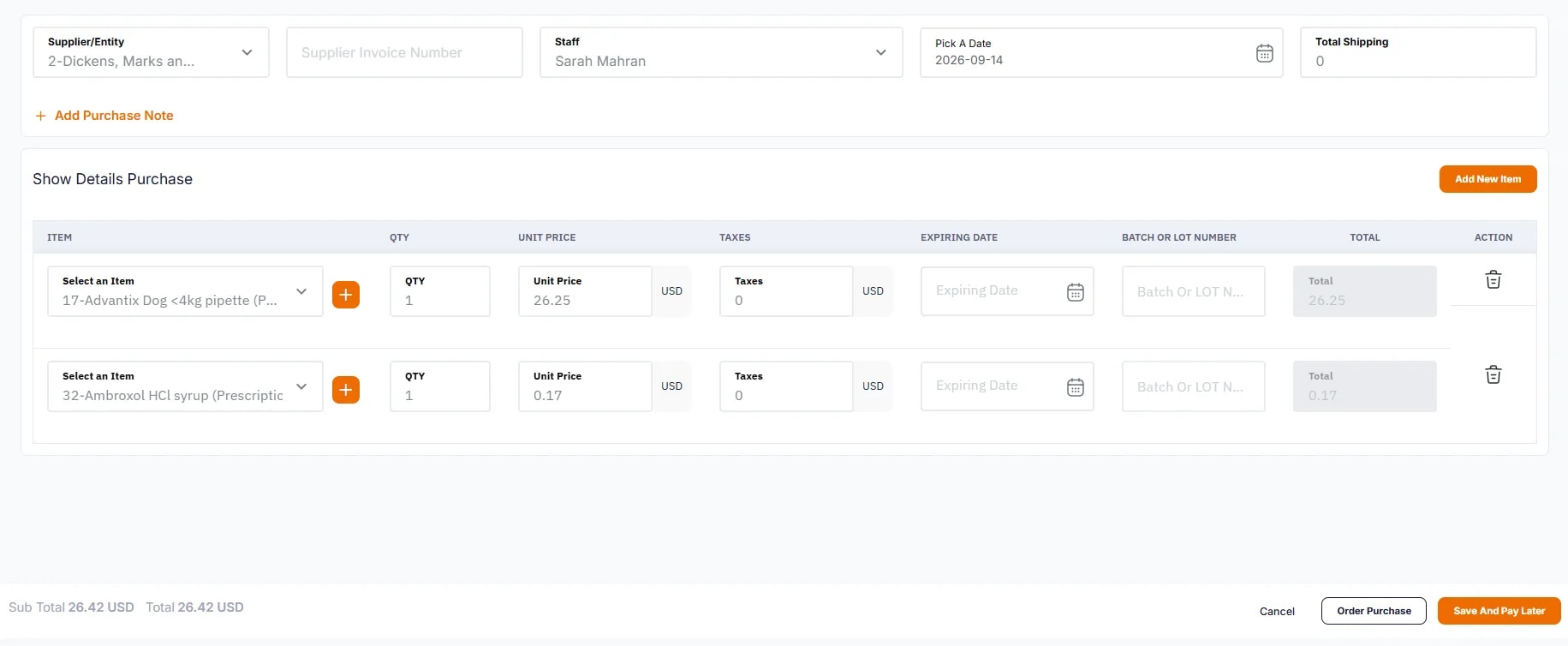Screen dimensions: 1568x646
Task: Click plus icon beside Add Purchase Note
Action: 40,116
